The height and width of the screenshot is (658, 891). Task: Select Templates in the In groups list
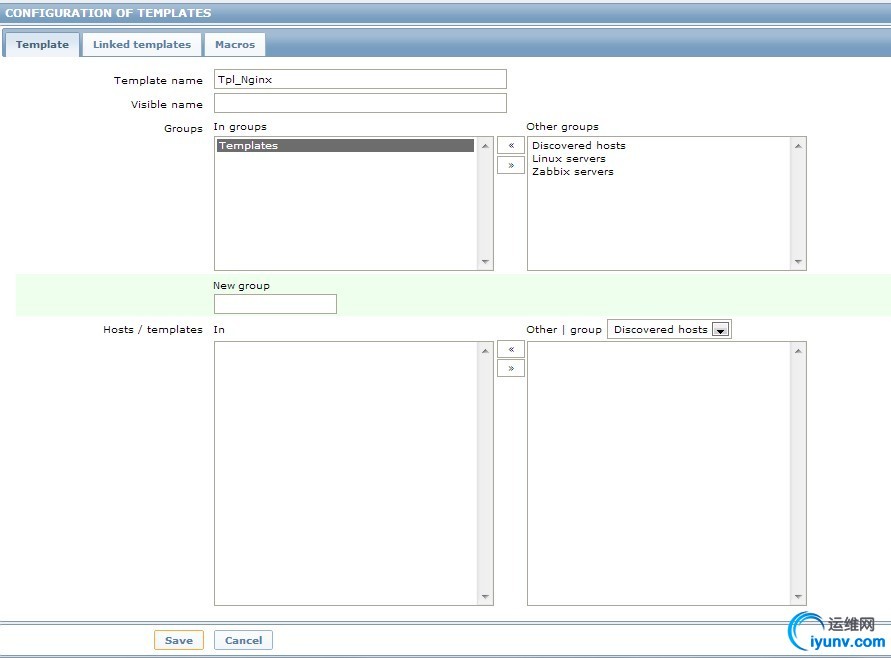(x=345, y=145)
